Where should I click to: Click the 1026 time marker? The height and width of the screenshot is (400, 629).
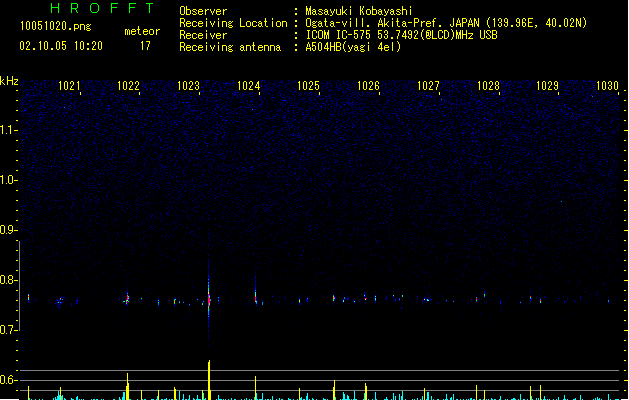[x=368, y=86]
